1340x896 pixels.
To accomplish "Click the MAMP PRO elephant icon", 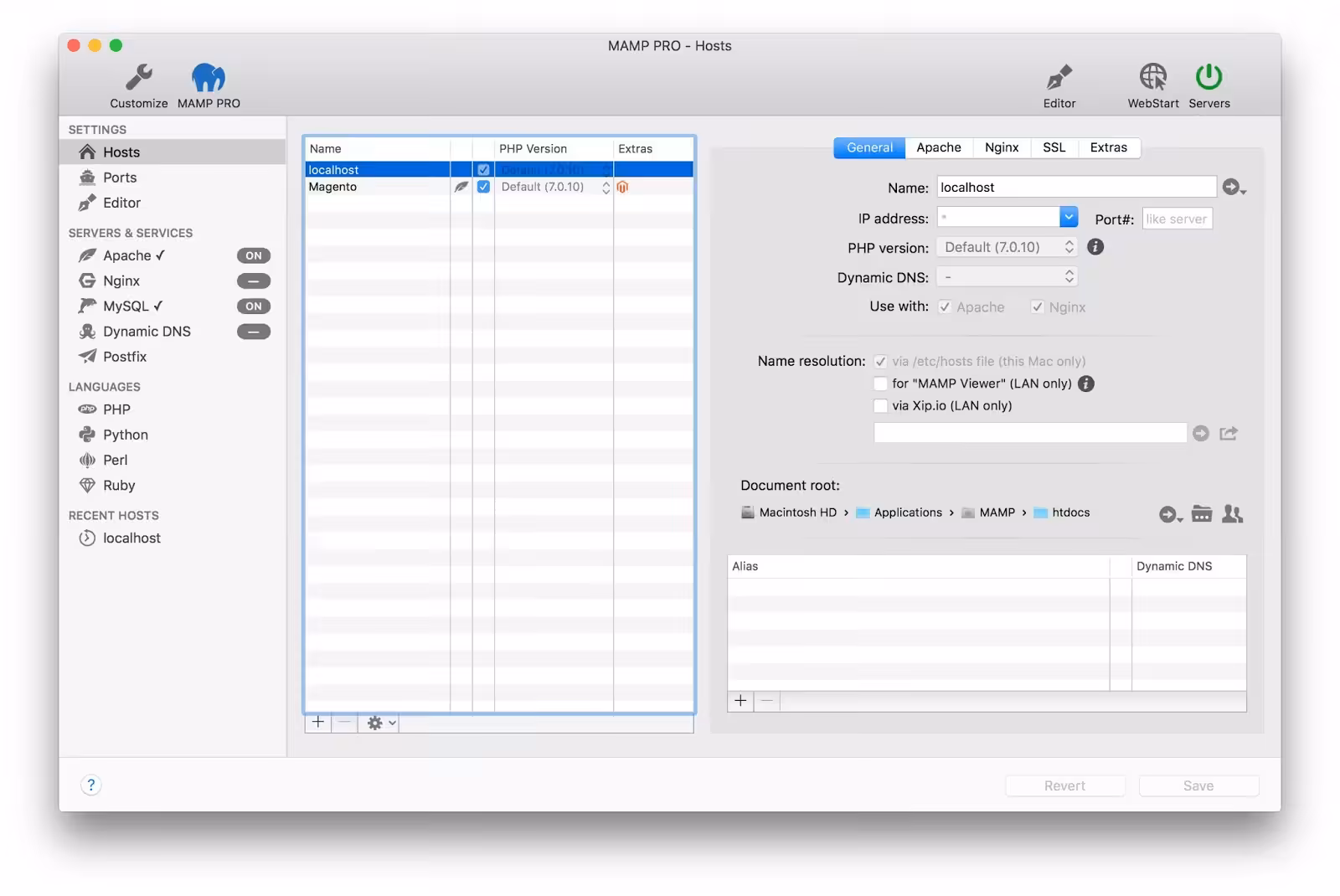I will pos(209,77).
